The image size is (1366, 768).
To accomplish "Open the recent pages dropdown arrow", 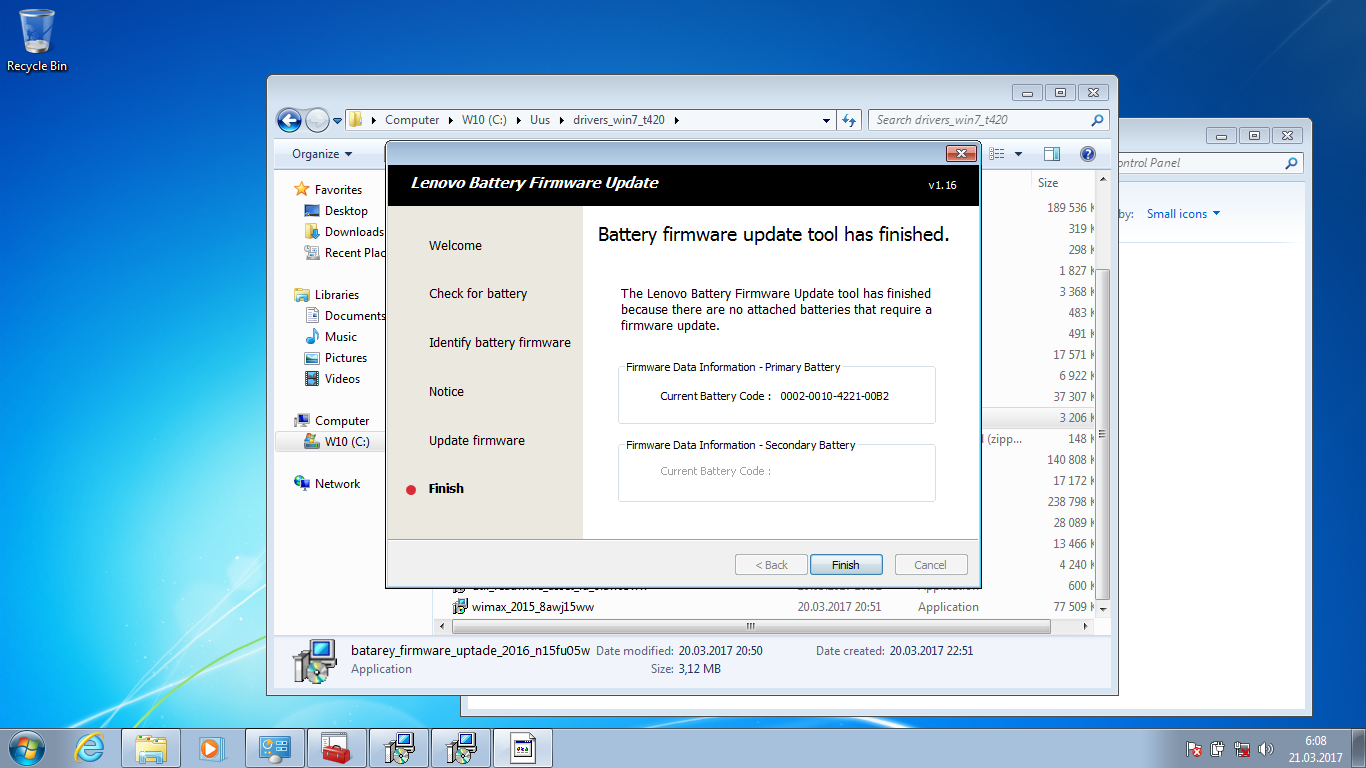I will pos(337,121).
